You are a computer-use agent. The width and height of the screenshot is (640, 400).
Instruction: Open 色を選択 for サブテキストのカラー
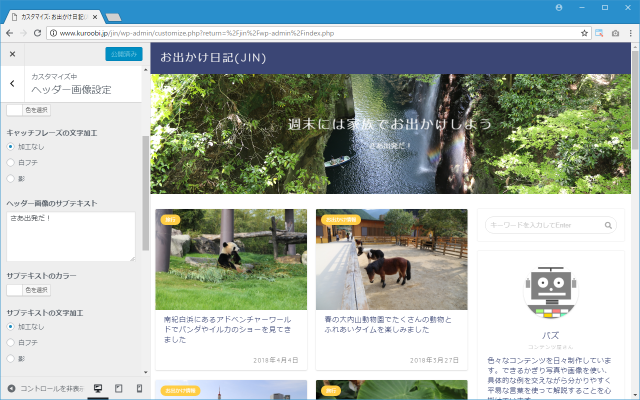[x=36, y=290]
